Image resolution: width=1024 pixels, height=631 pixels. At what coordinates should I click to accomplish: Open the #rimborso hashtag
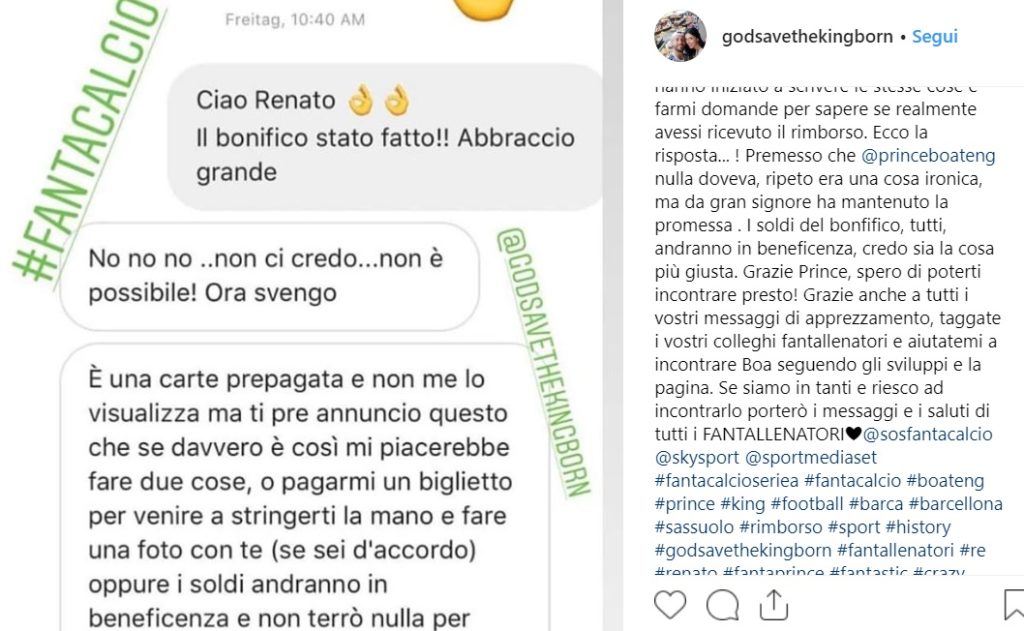(x=781, y=527)
